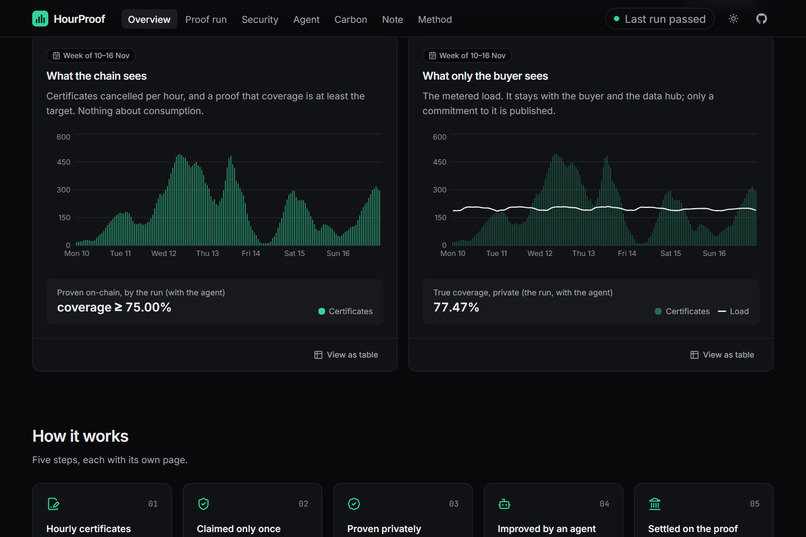This screenshot has height=537, width=806.
Task: Navigate to the Method tab
Action: coord(435,20)
